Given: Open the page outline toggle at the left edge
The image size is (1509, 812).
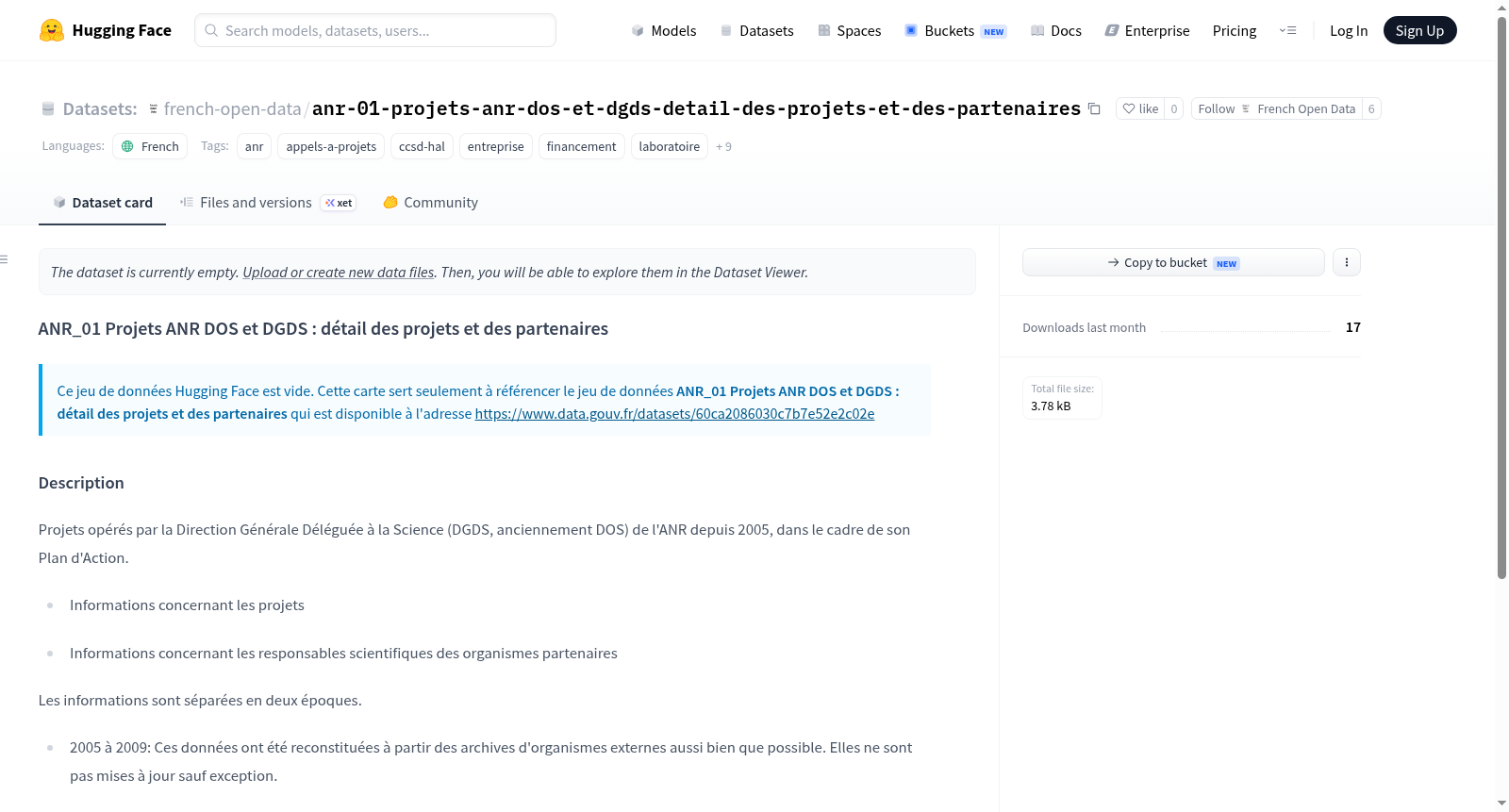Looking at the screenshot, I should [x=5, y=259].
